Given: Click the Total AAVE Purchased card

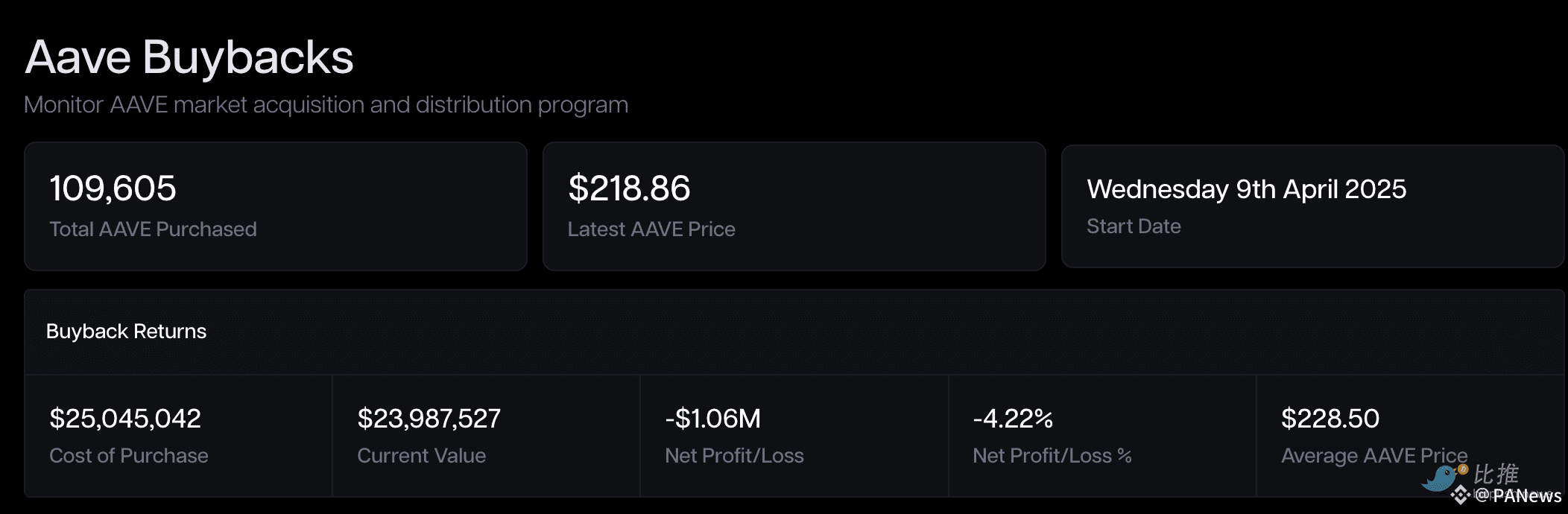Looking at the screenshot, I should tap(275, 206).
